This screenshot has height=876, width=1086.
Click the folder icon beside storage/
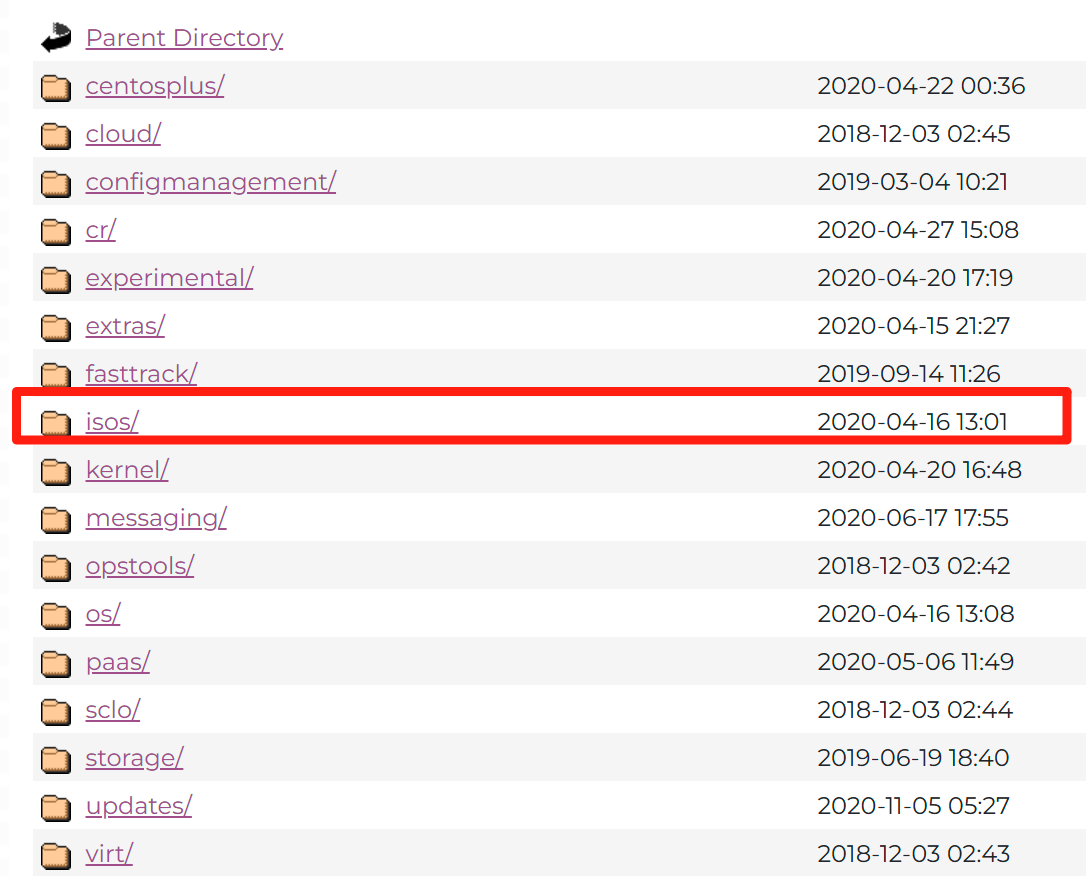[x=56, y=760]
